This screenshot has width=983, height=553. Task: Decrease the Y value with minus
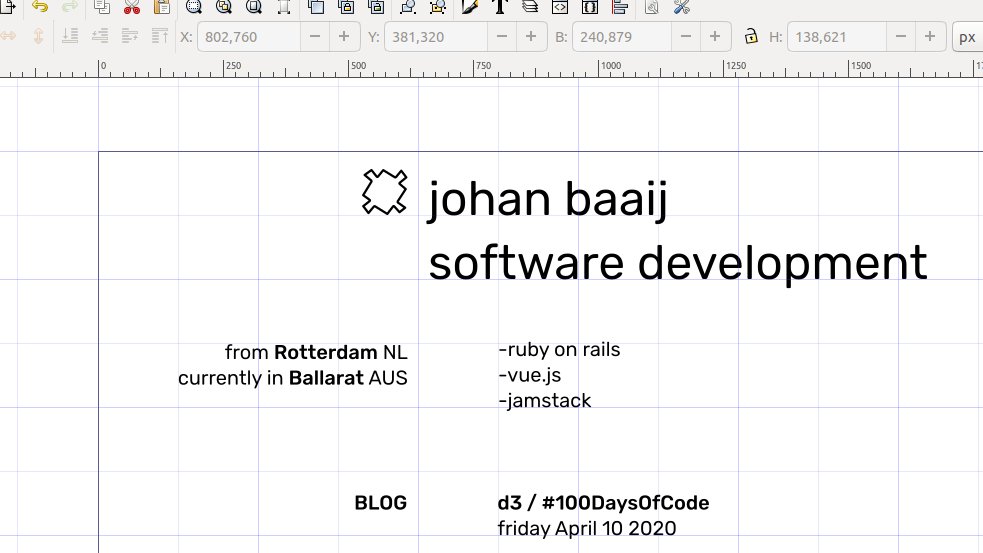coord(502,37)
